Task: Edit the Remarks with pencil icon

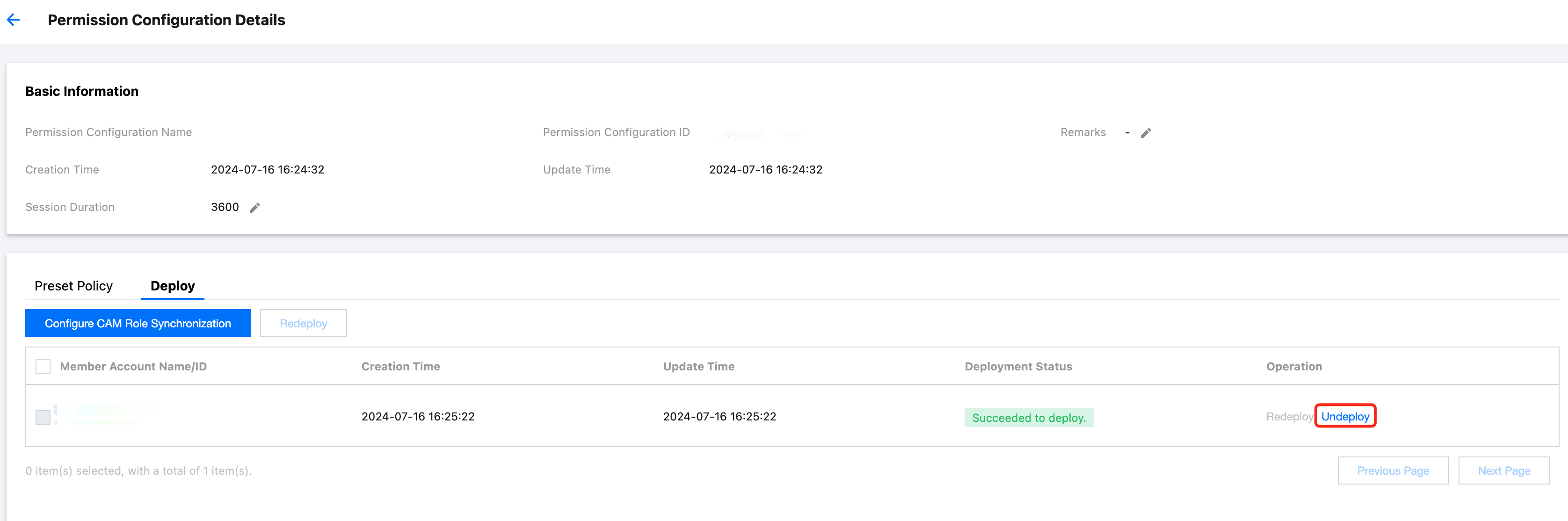Action: (x=1146, y=133)
